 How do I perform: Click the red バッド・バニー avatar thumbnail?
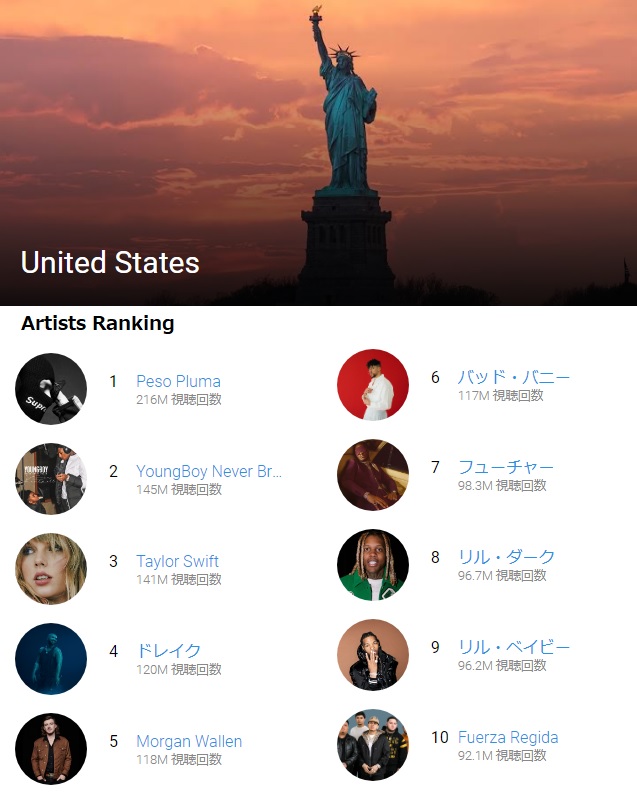click(373, 385)
